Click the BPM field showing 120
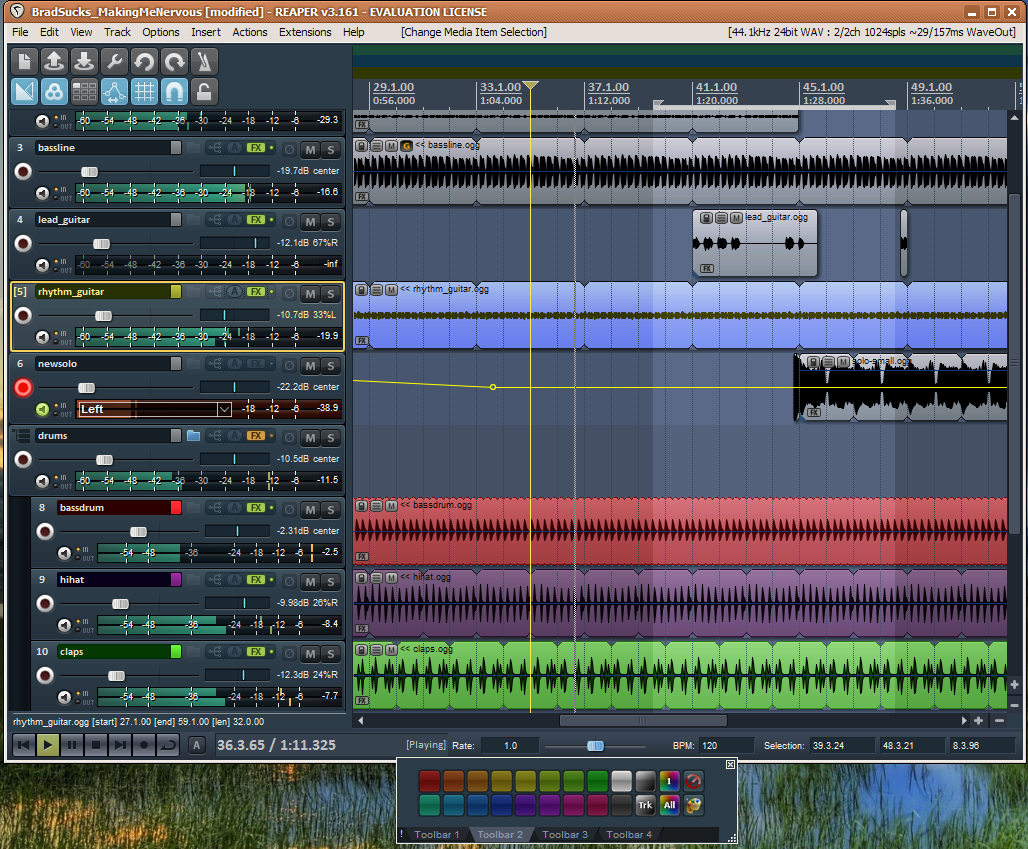1028x849 pixels. point(726,745)
